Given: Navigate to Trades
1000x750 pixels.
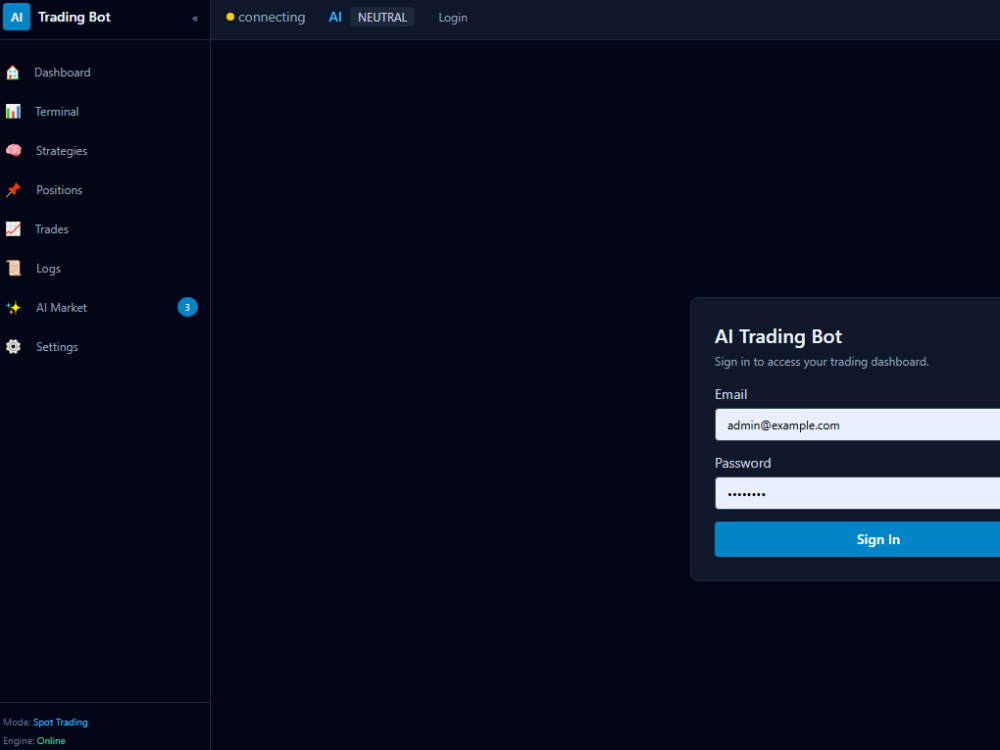Looking at the screenshot, I should (51, 229).
